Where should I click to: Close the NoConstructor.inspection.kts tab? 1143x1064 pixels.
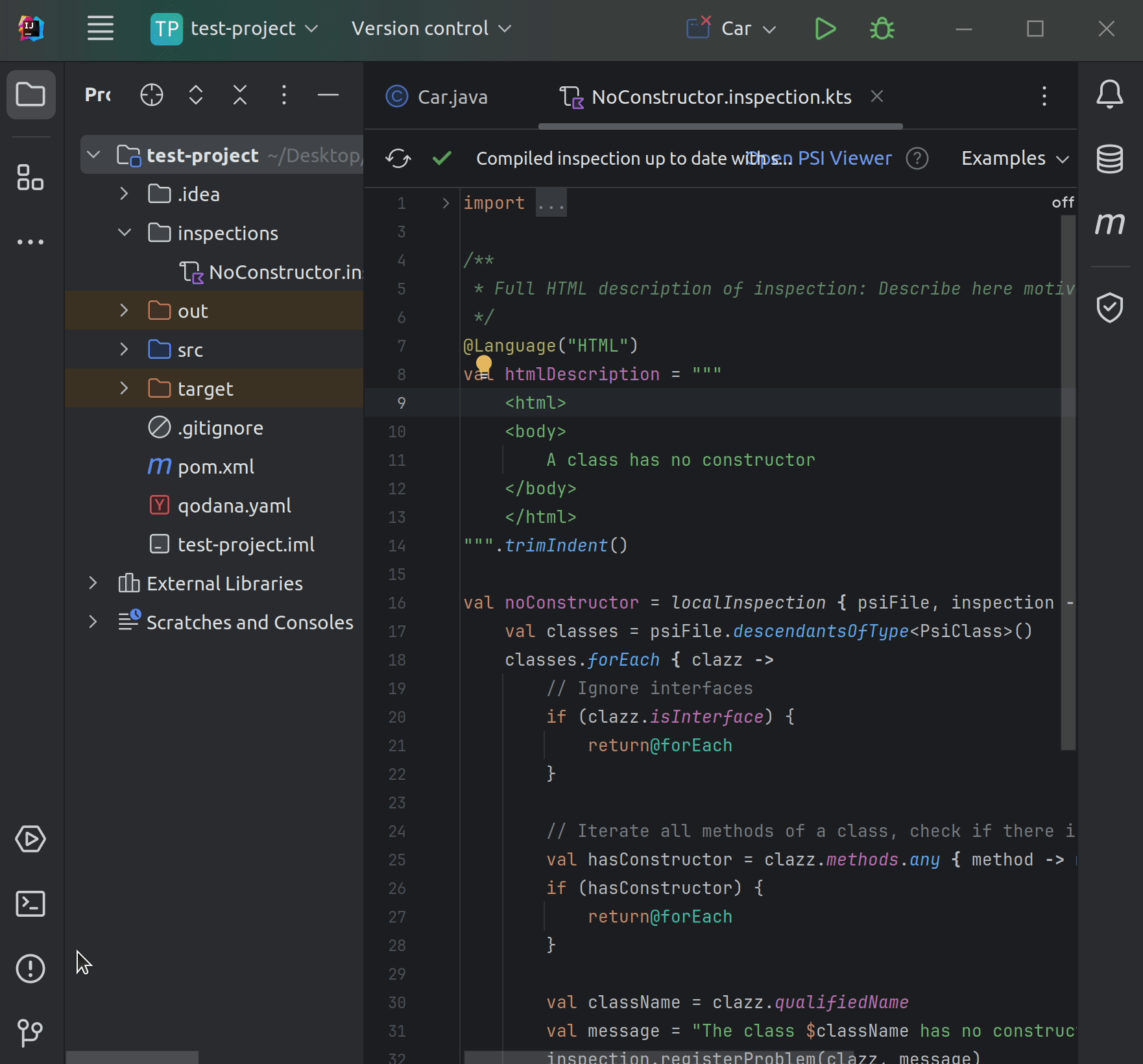(x=877, y=97)
